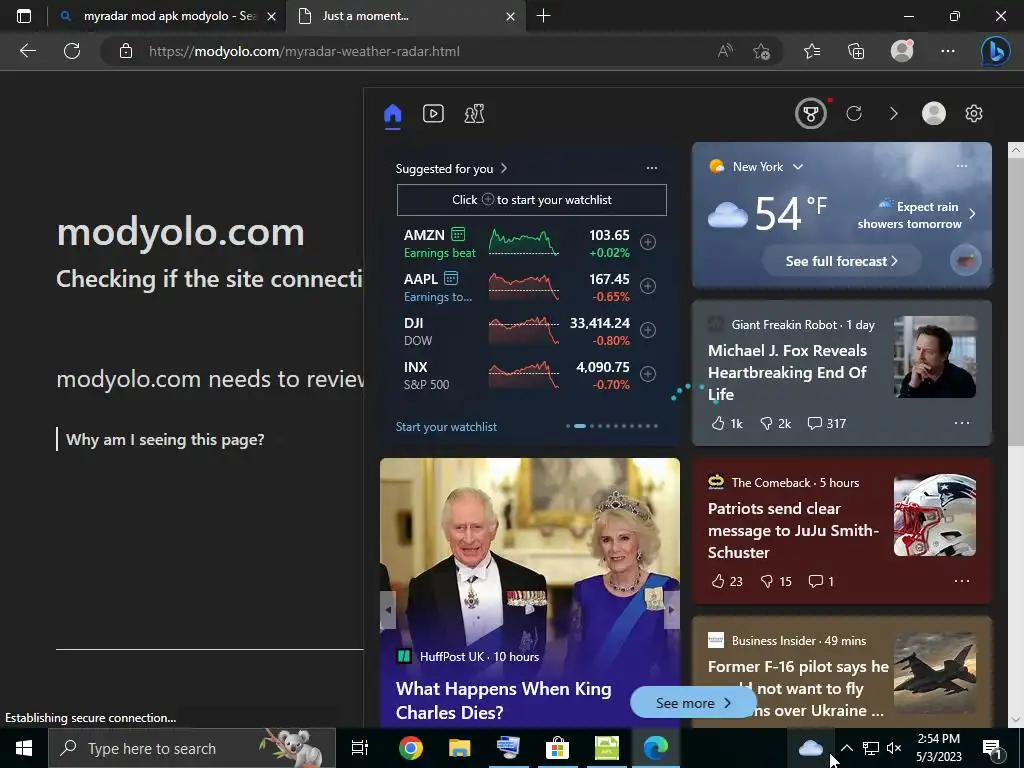Click See full forecast
The image size is (1024, 768).
pos(841,261)
